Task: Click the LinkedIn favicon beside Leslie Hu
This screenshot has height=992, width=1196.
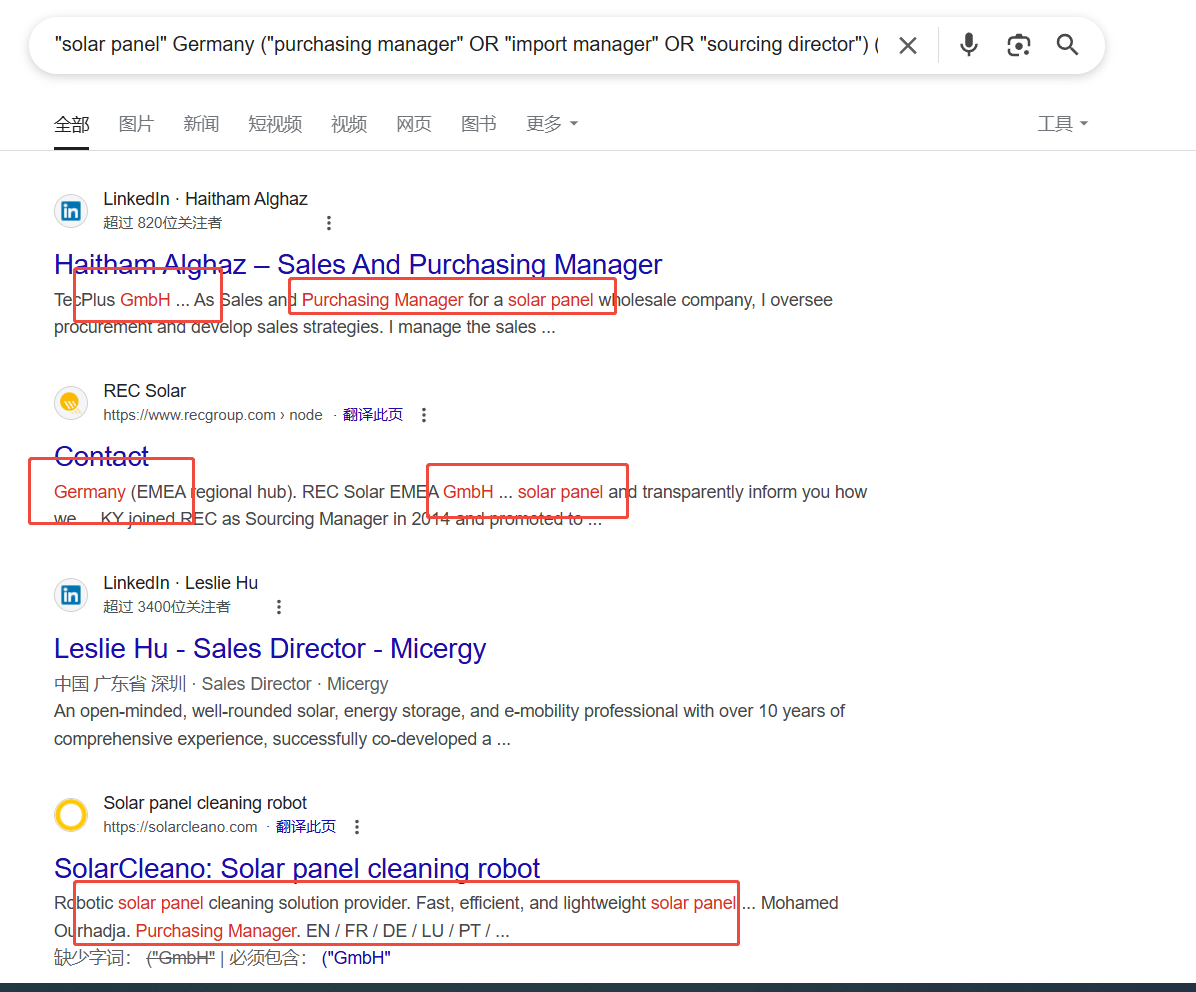Action: [x=71, y=595]
